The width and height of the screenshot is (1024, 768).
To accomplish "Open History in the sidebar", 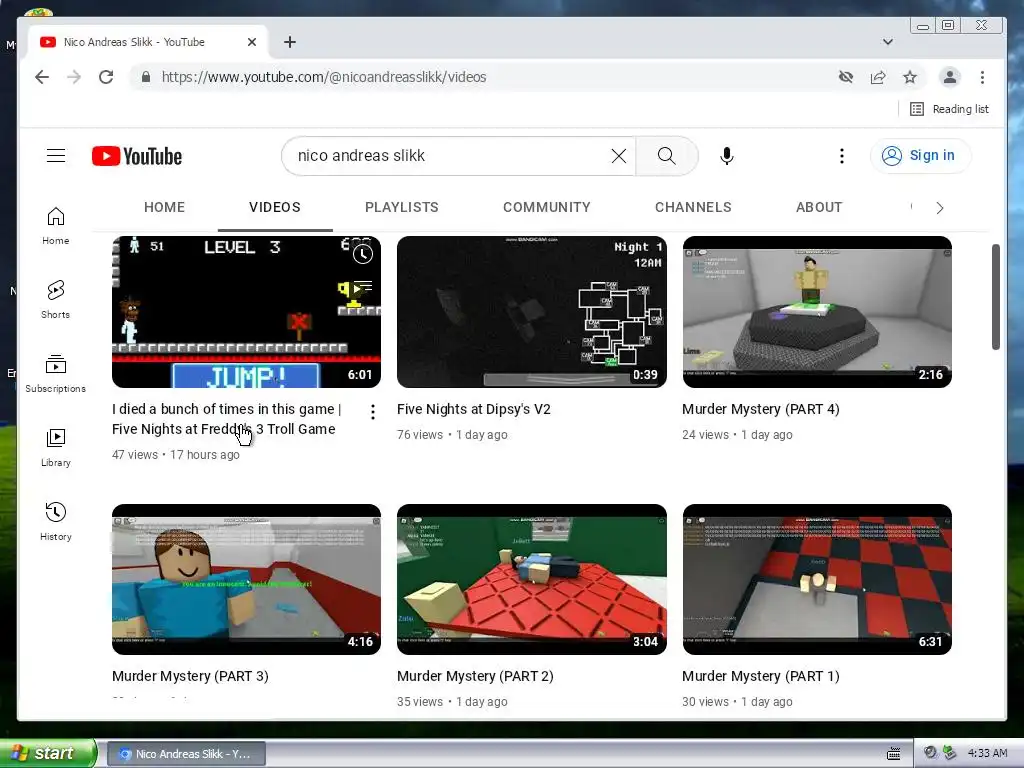I will coord(56,522).
